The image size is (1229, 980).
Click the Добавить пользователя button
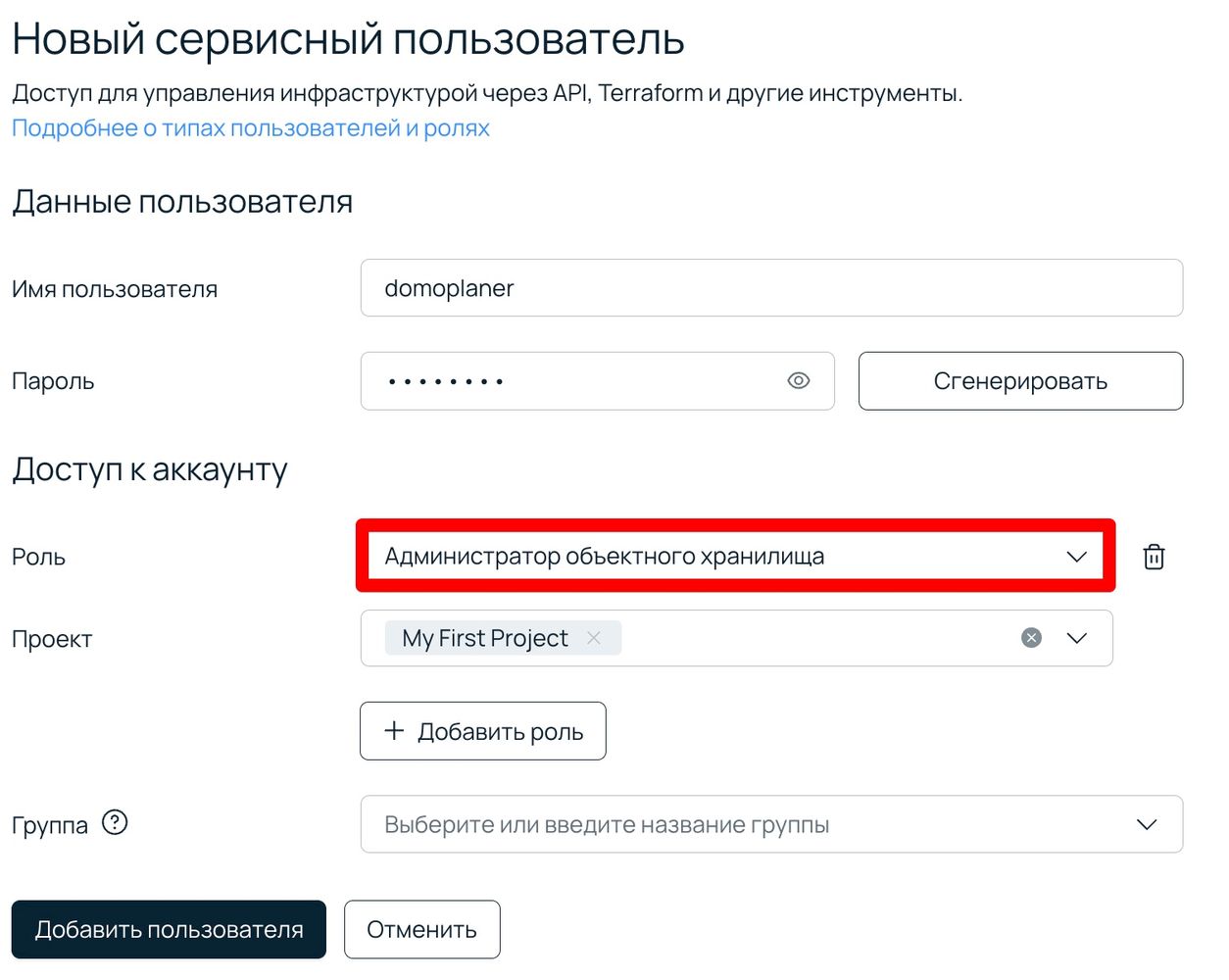(169, 929)
